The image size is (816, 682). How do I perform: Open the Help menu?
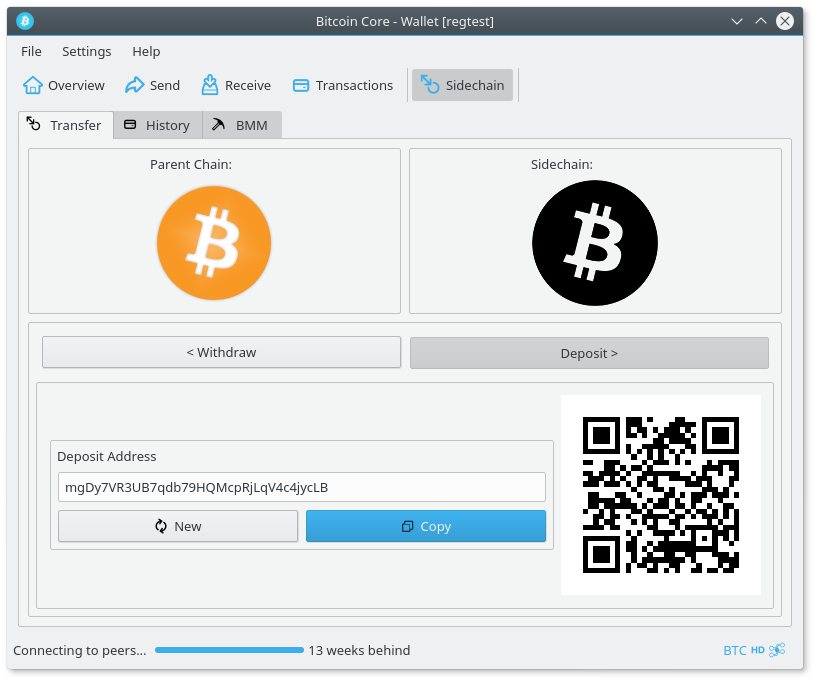pyautogui.click(x=146, y=52)
